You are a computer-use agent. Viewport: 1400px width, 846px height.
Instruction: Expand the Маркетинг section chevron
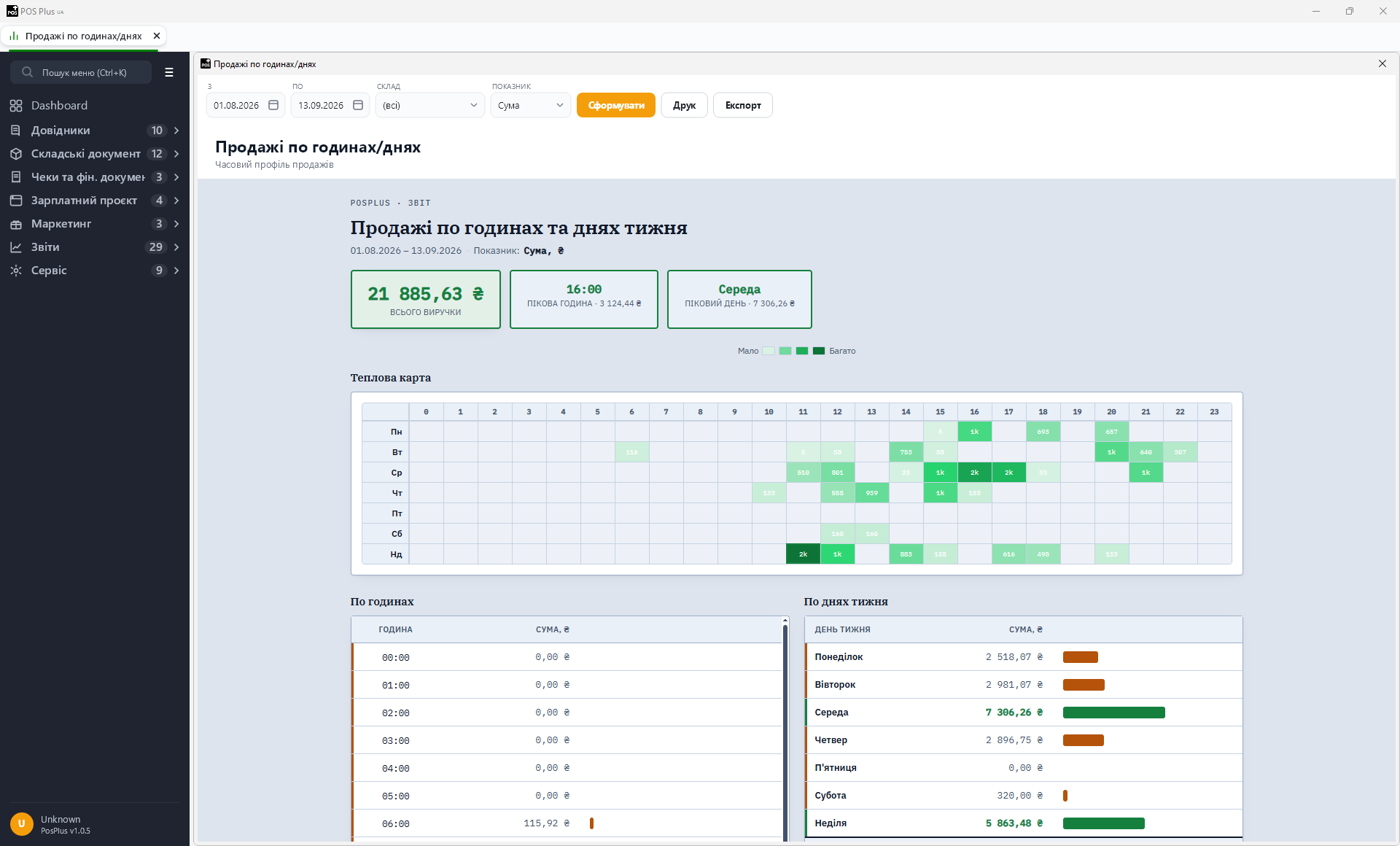tap(176, 224)
